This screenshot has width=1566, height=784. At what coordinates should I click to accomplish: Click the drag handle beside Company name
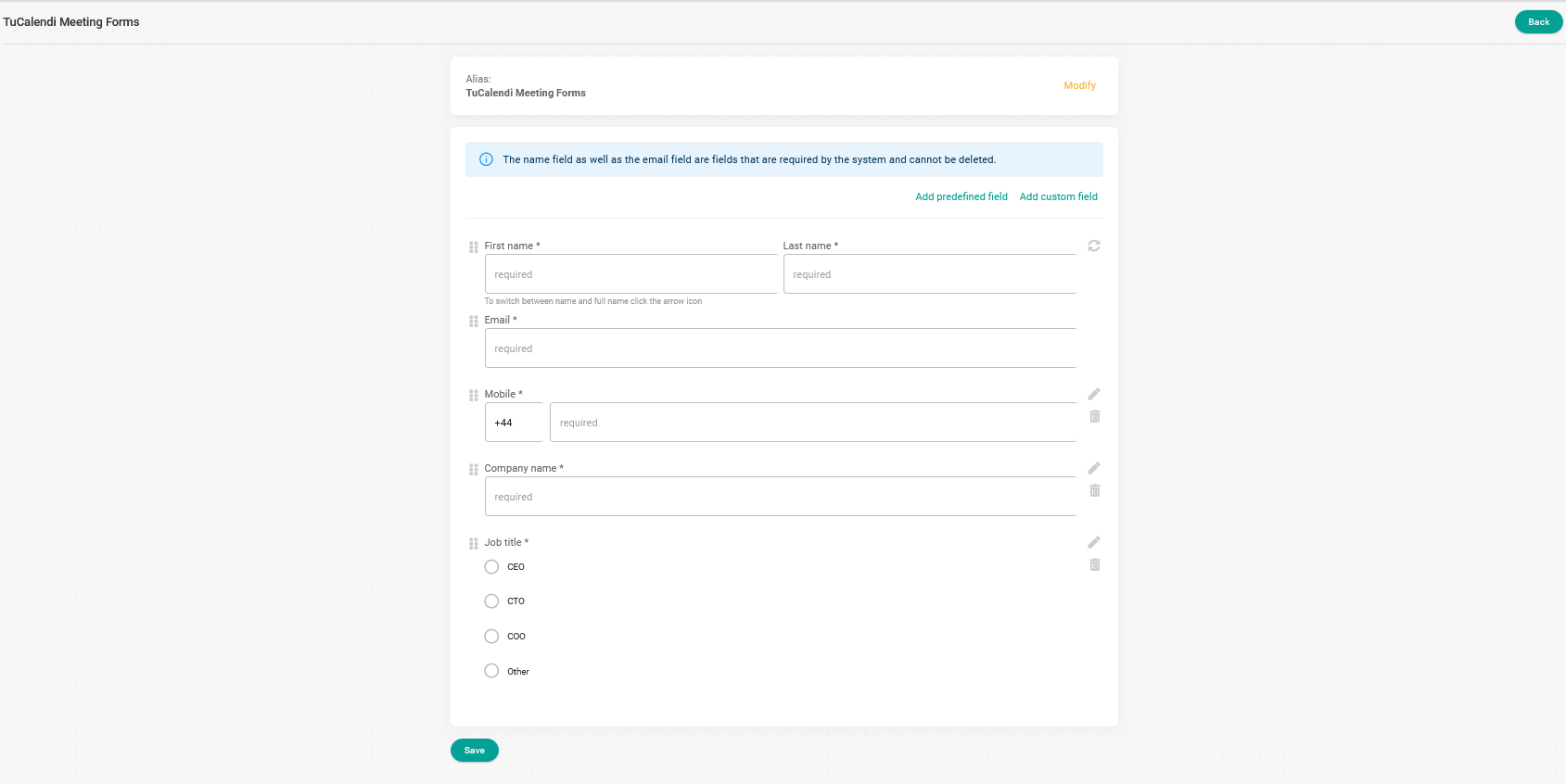pos(474,469)
